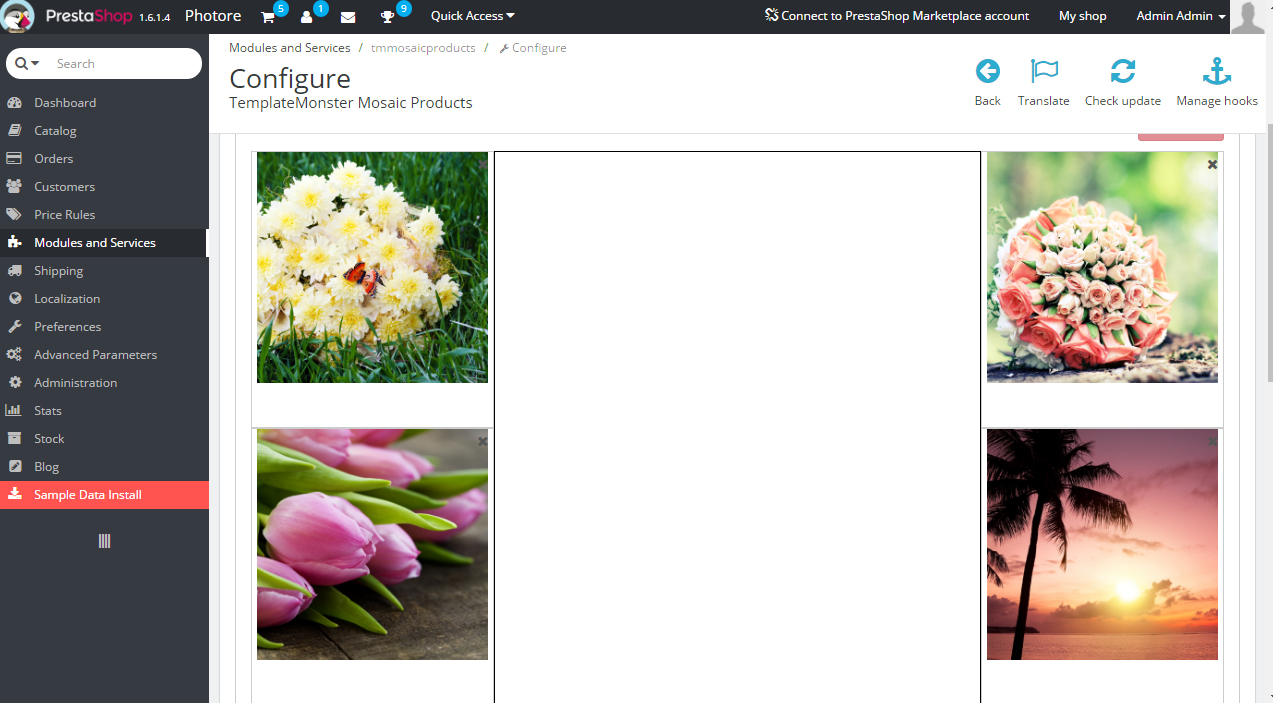Remove the pink tulips image

(x=482, y=441)
